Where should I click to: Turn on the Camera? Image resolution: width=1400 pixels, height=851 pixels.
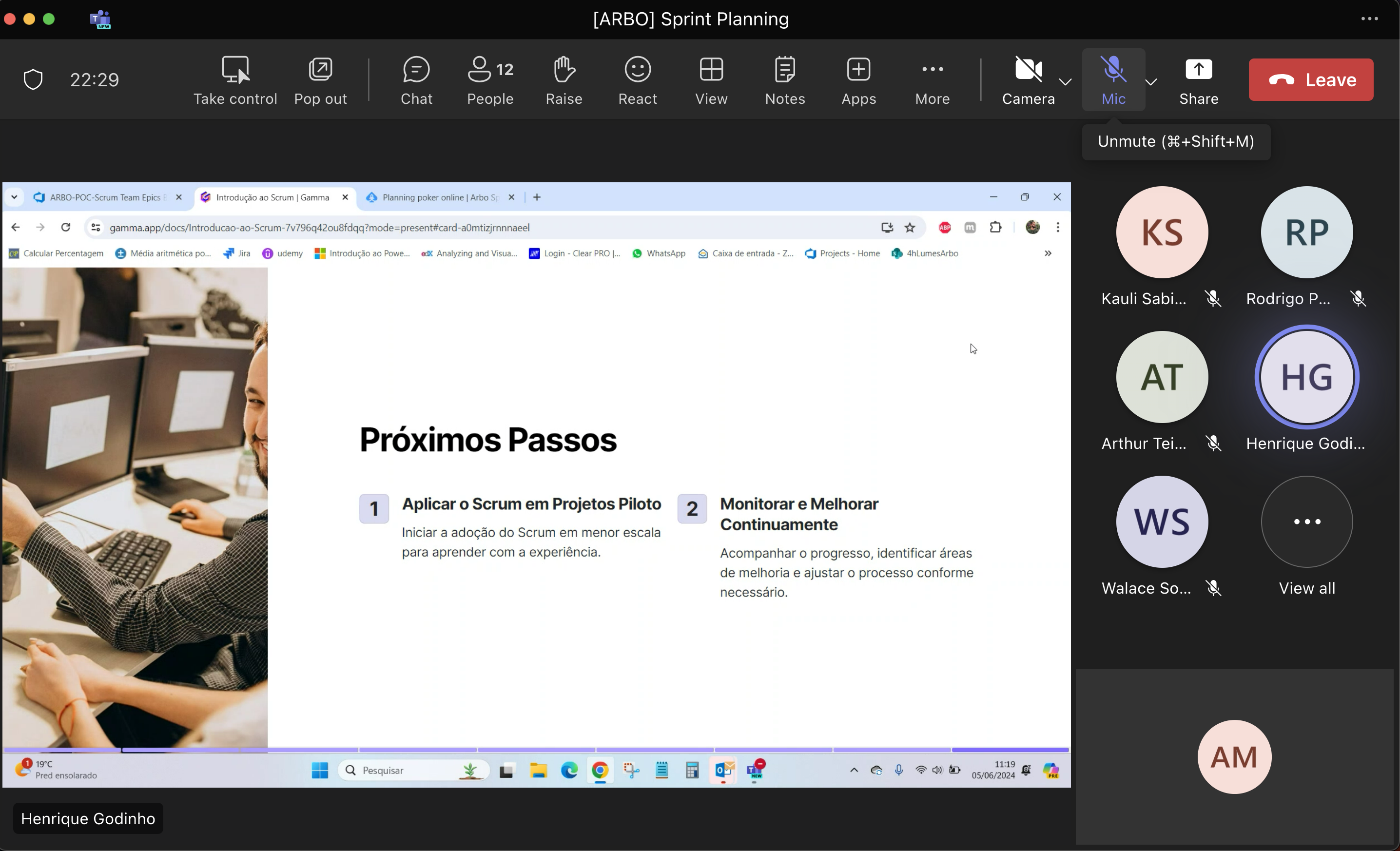point(1028,79)
